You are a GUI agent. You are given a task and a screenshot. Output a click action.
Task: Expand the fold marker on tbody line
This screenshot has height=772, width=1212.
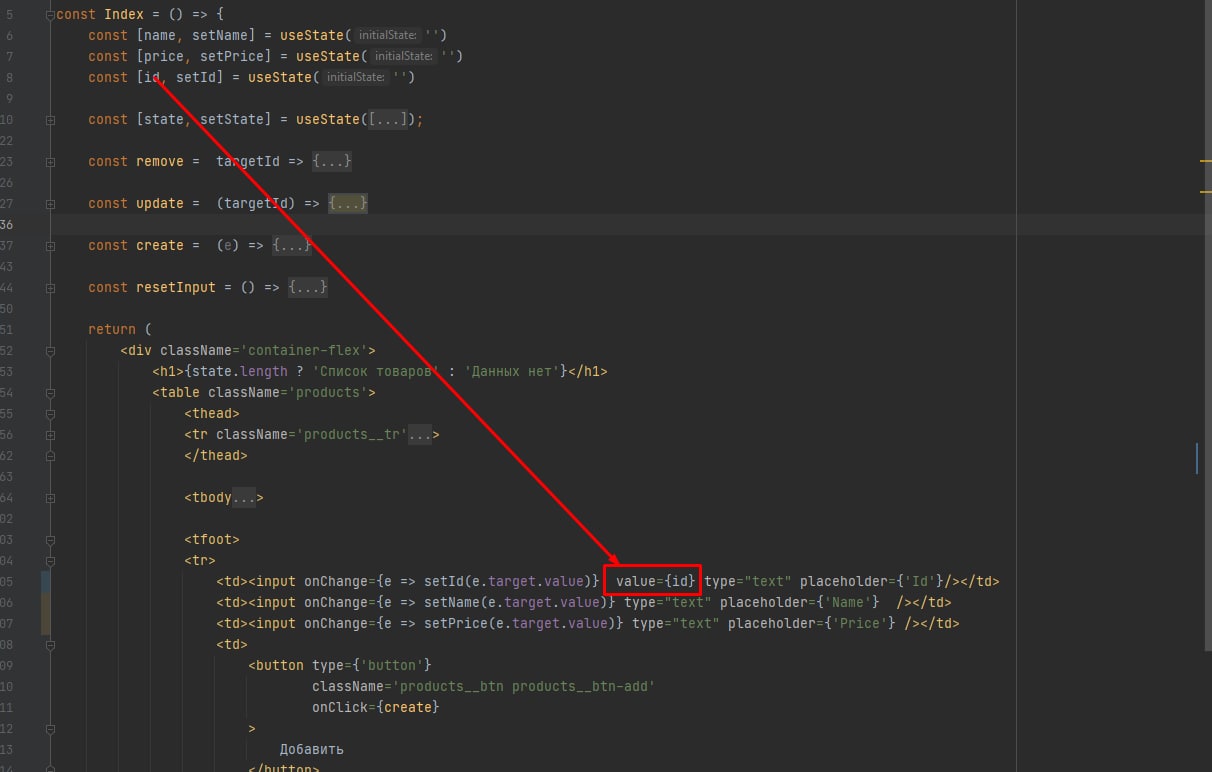pos(50,497)
